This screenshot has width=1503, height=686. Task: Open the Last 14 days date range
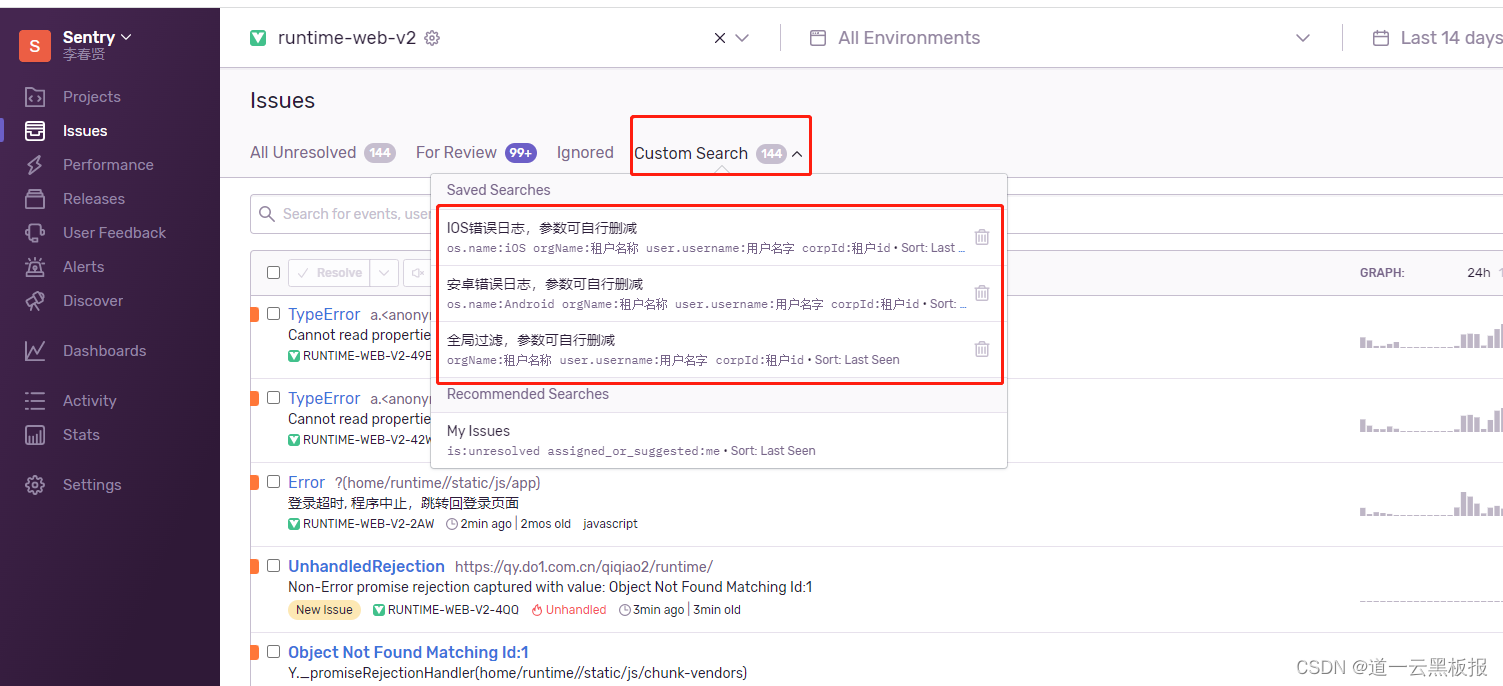pyautogui.click(x=1437, y=38)
